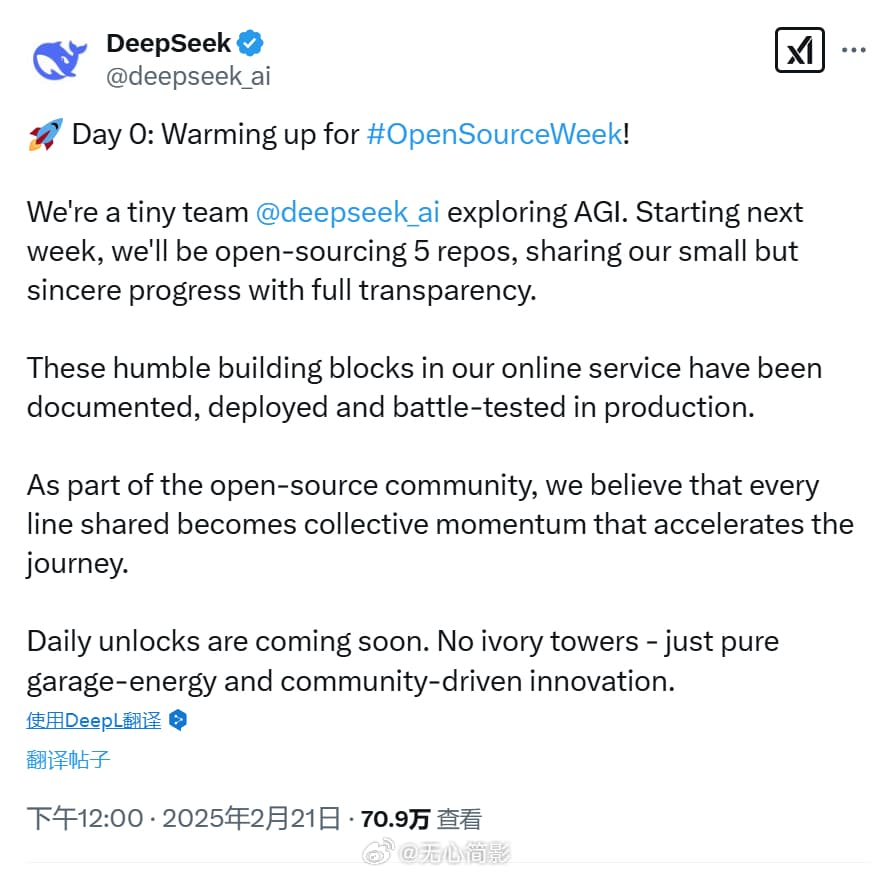Click 翻译帖子 to translate the post
Screen dimensions: 877x873
coord(68,759)
